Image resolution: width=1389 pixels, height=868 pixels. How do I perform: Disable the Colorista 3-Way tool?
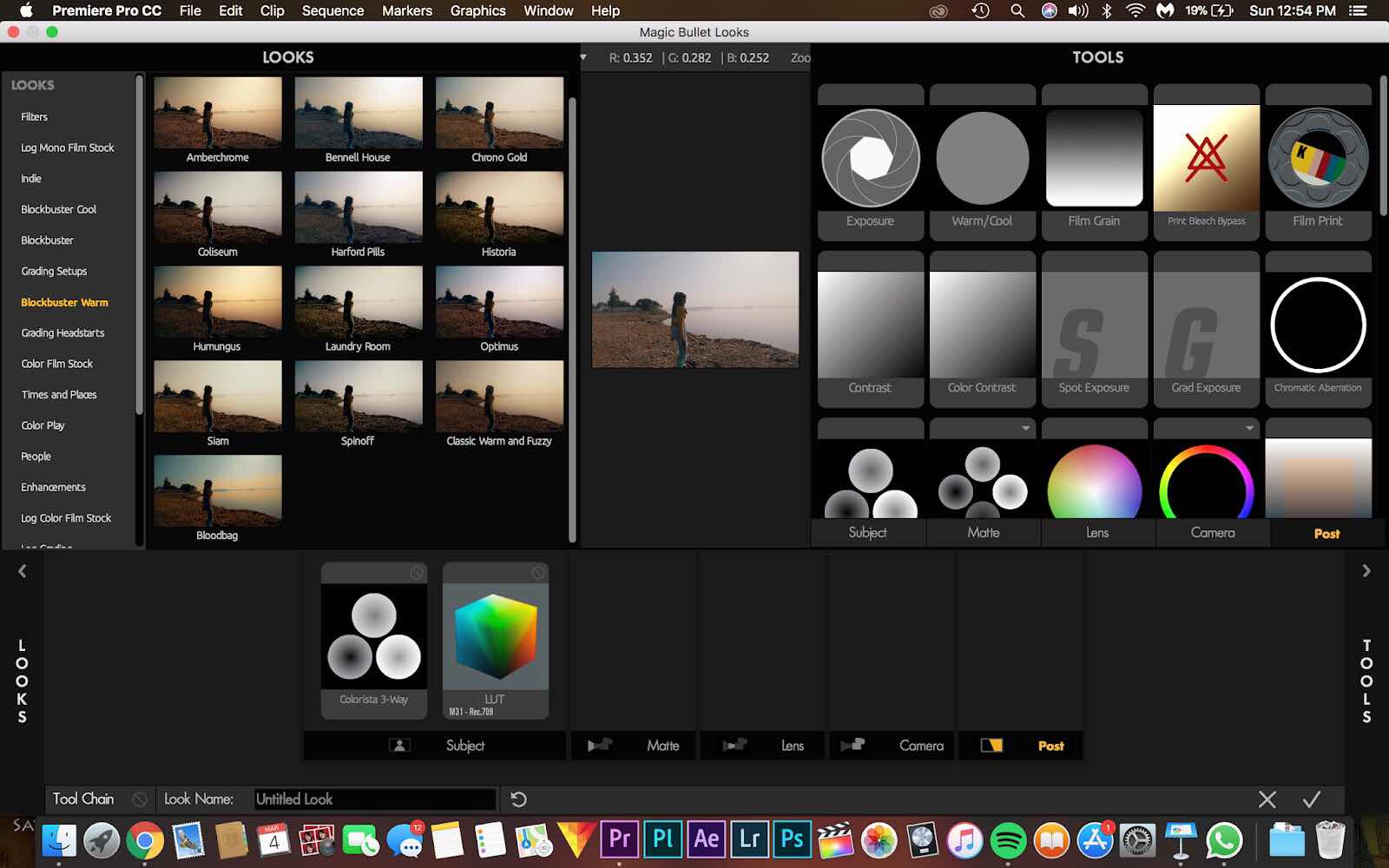[417, 573]
